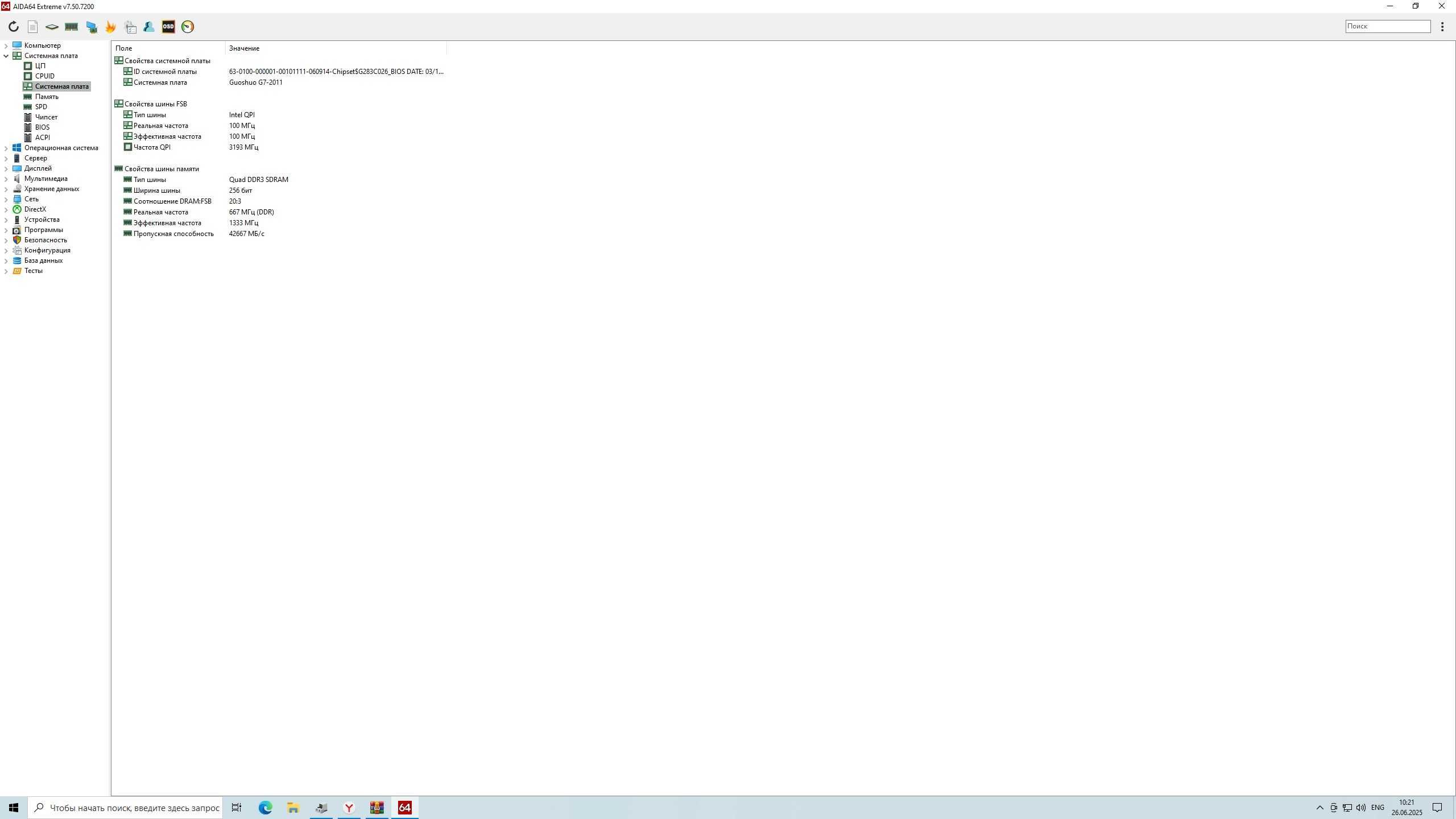Open the memory module toolbar icon

pyautogui.click(x=71, y=27)
